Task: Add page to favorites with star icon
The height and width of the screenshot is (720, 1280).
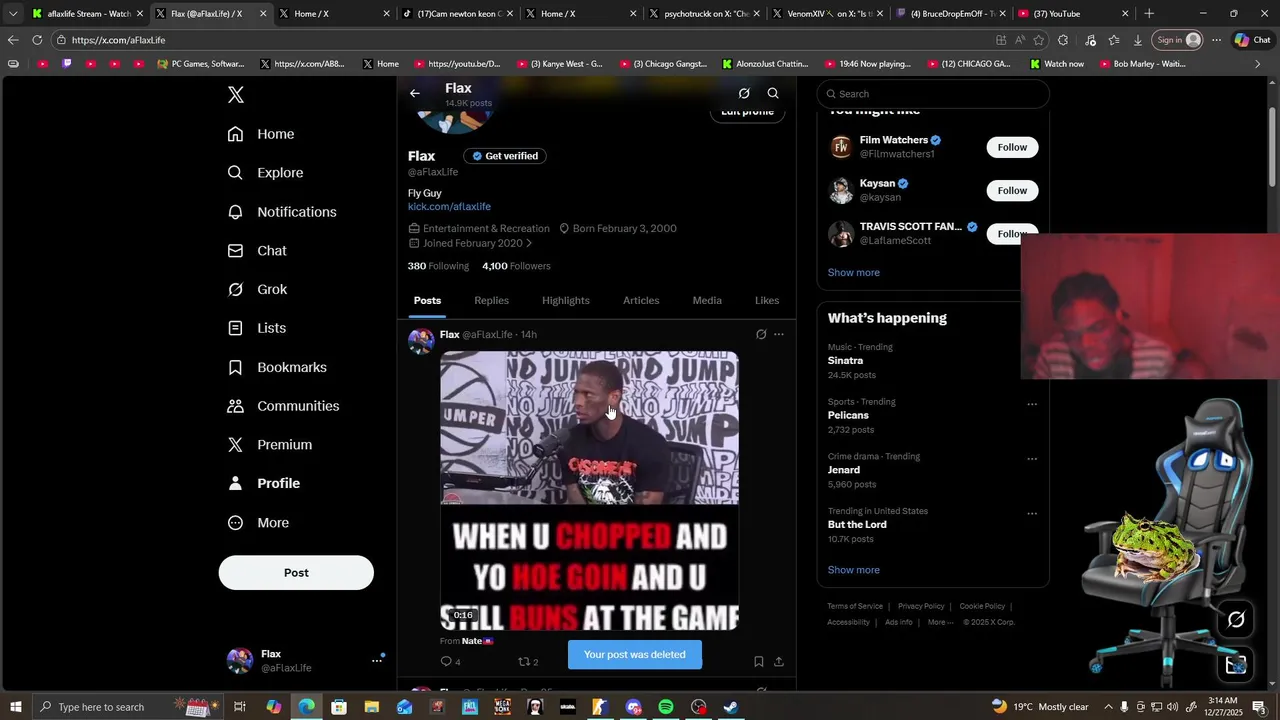Action: pos(1039,40)
